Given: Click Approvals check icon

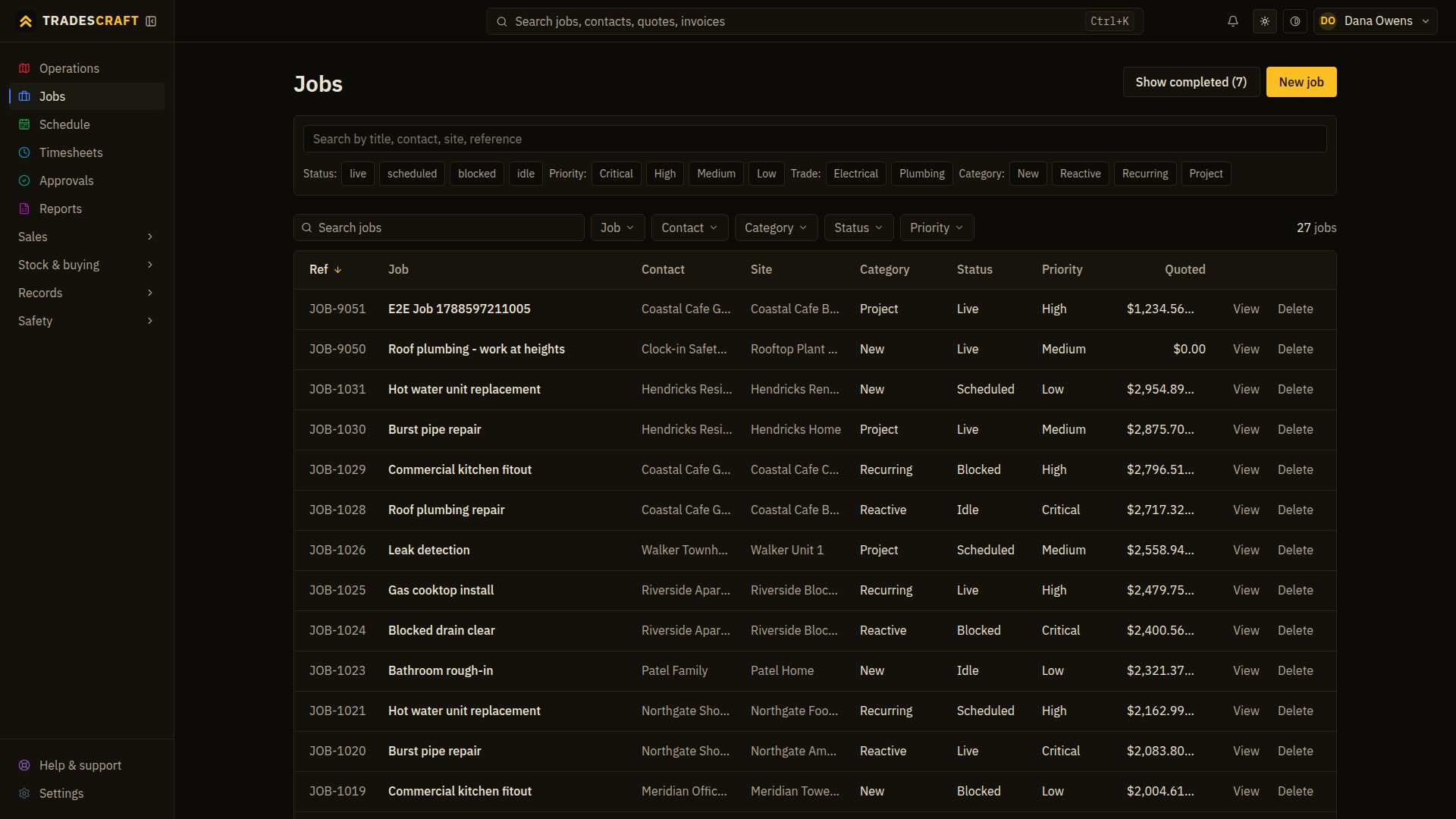Looking at the screenshot, I should click(x=24, y=180).
